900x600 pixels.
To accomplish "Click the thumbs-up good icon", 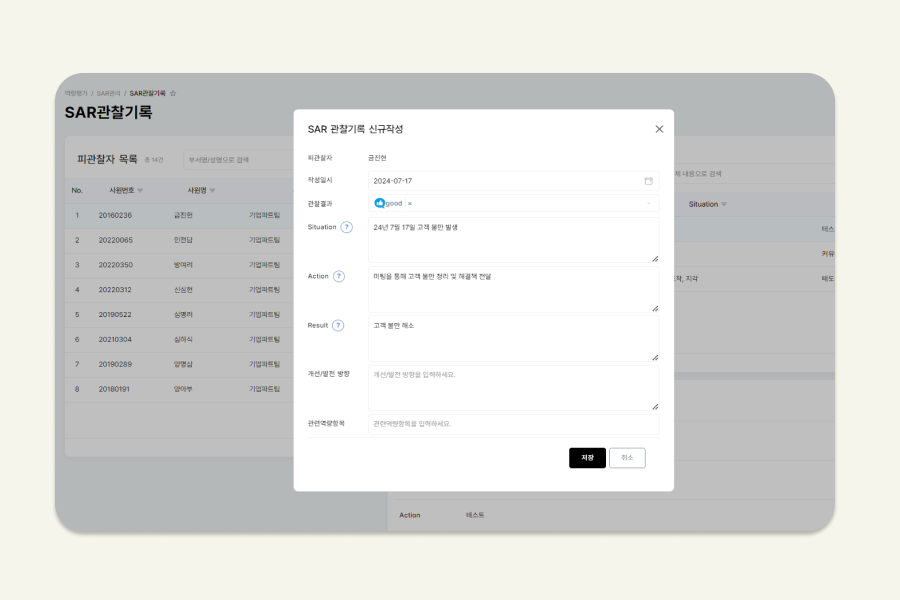I will [x=379, y=203].
